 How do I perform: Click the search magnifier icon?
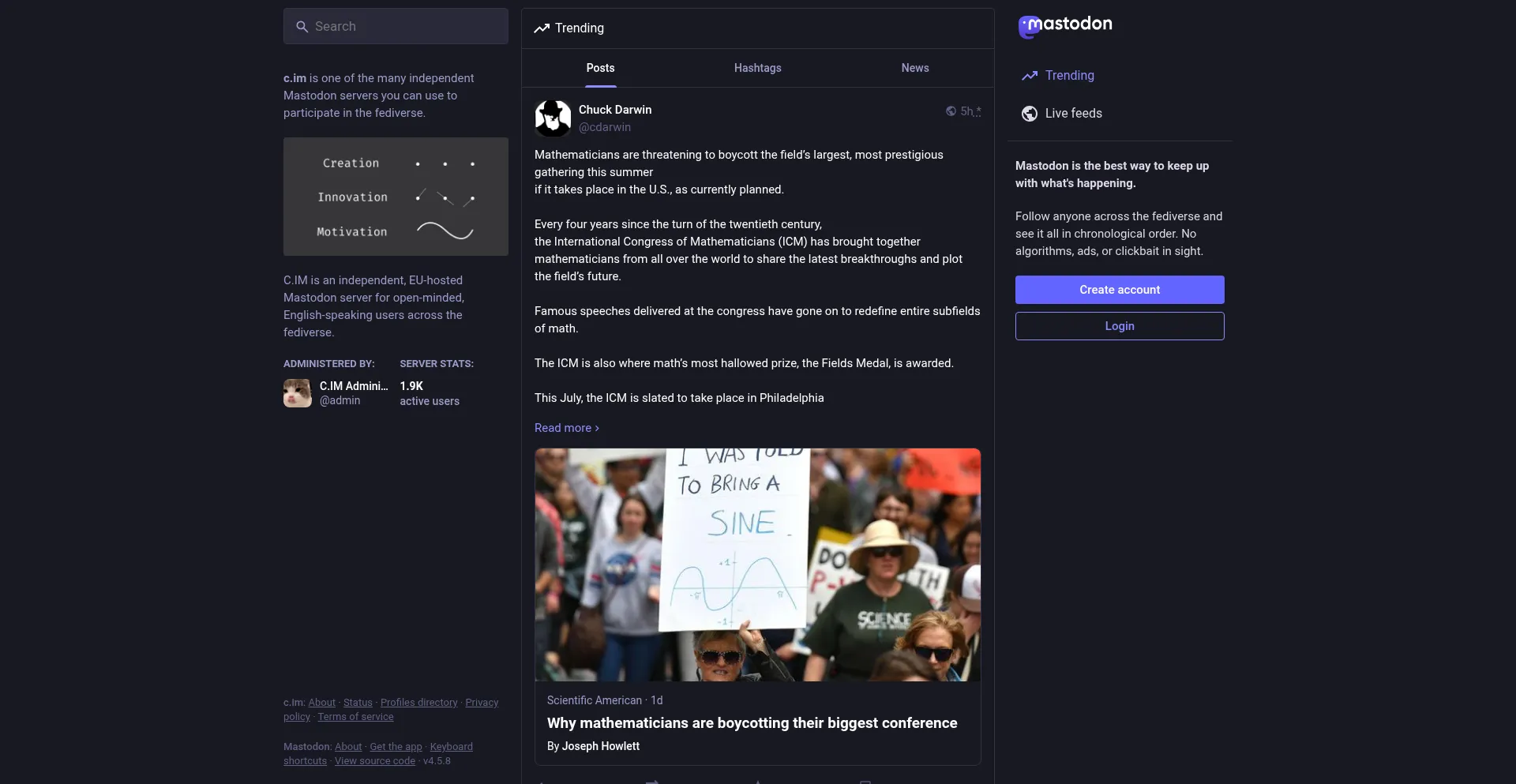[302, 27]
